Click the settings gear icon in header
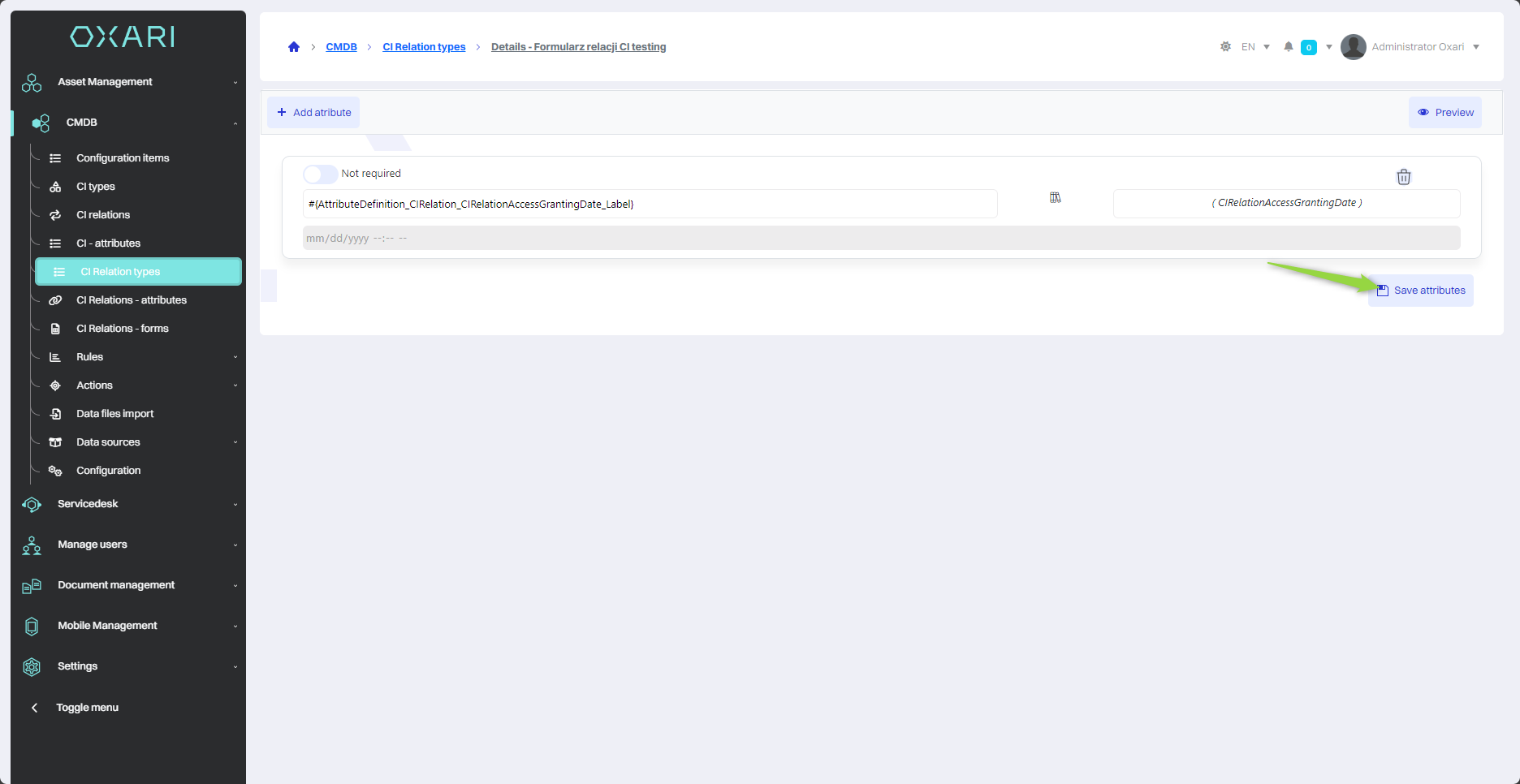The height and width of the screenshot is (784, 1520). (x=1225, y=47)
